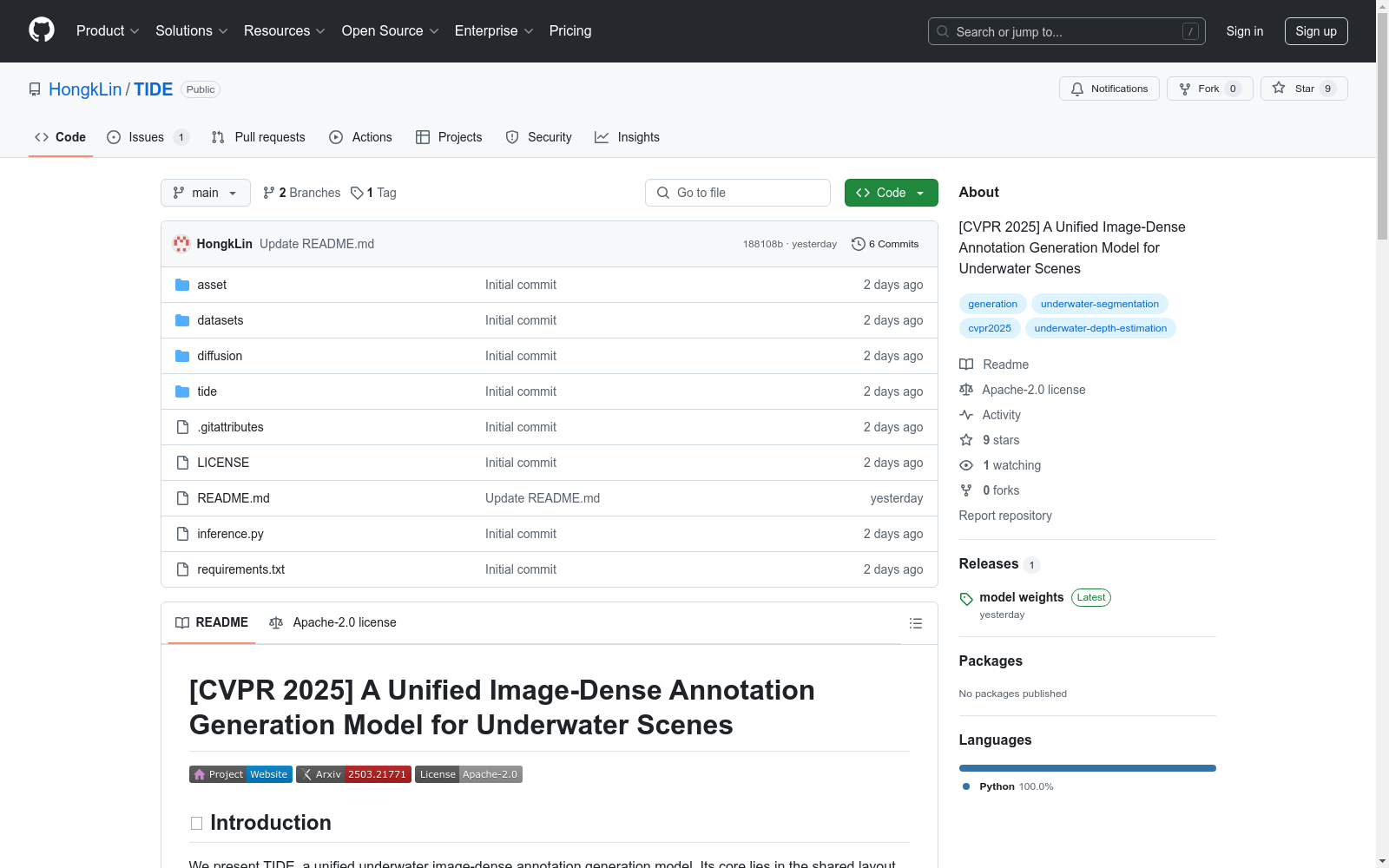
Task: Open the Arxiv 2503.21771 badge
Action: pos(353,774)
